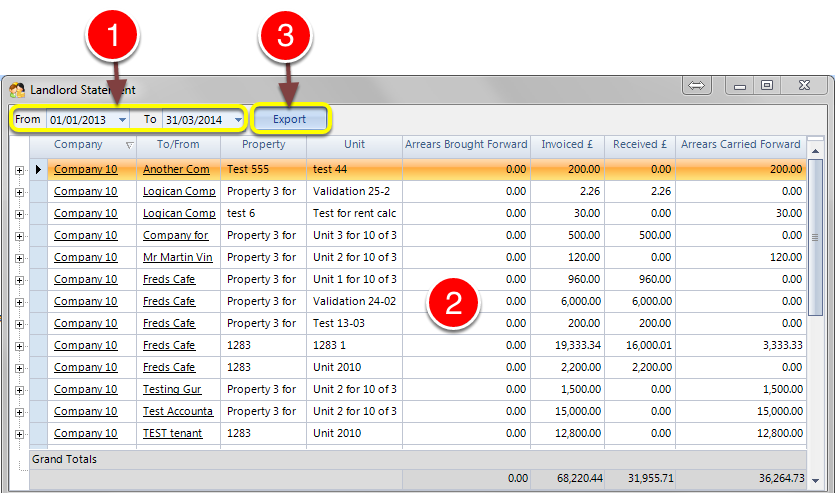Sort by the Property column header
This screenshot has width=835, height=493.
tap(264, 144)
